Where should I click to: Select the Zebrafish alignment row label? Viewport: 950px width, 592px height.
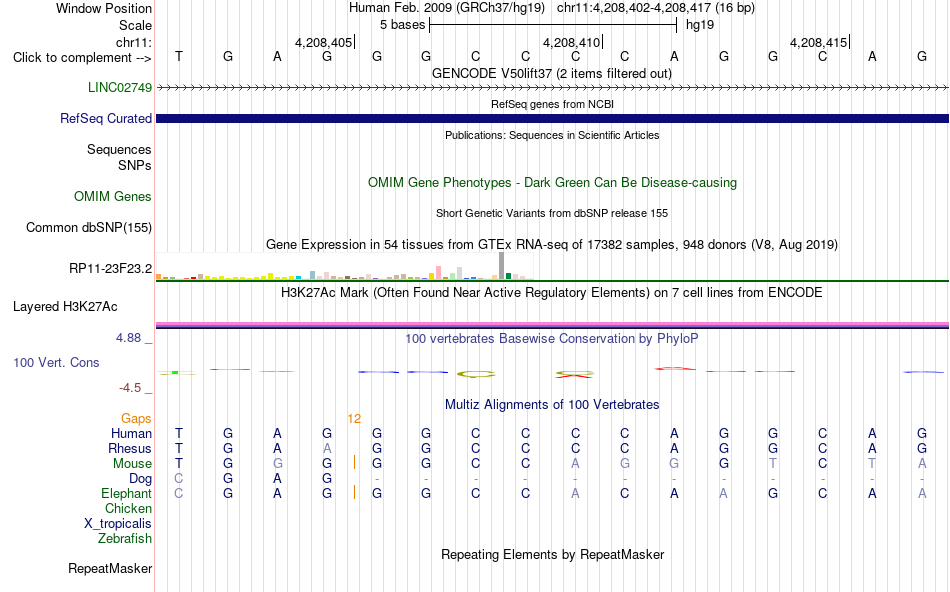(x=125, y=539)
